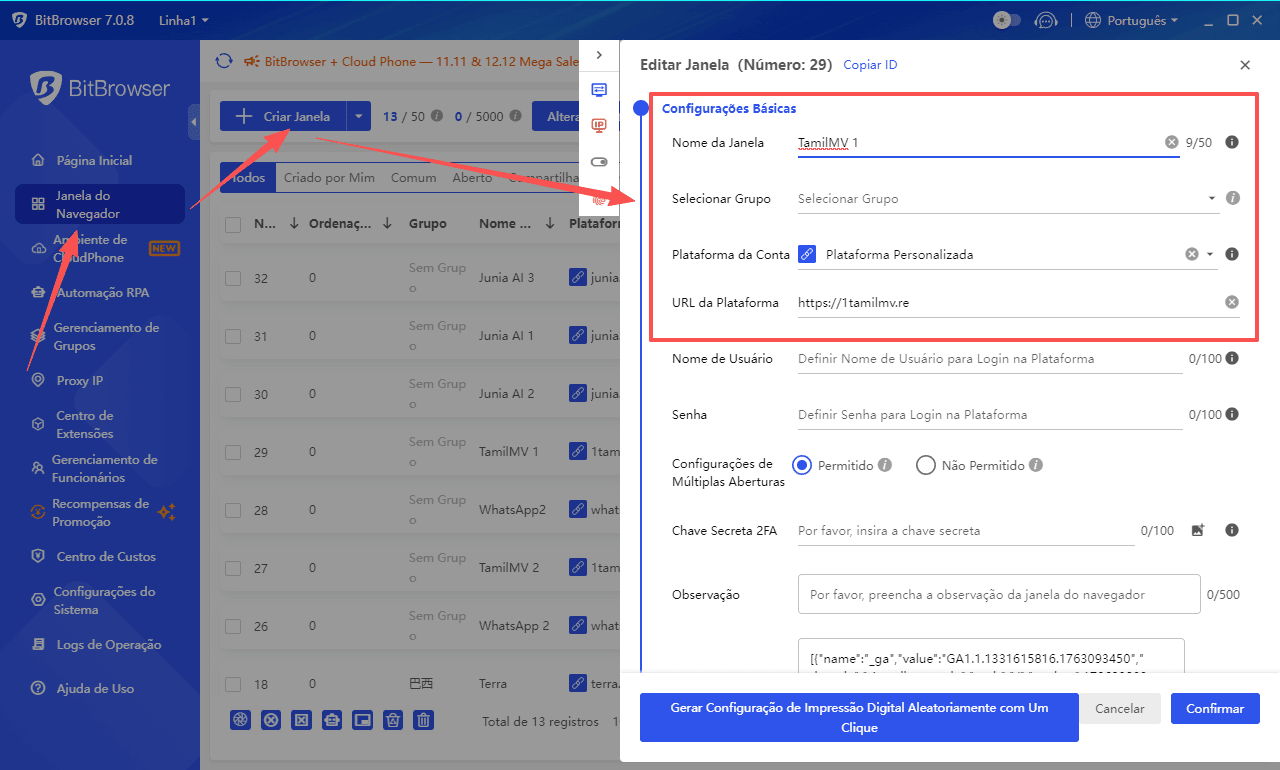Click the close-selected-windows circle-X icon
The width and height of the screenshot is (1280, 770).
click(x=271, y=720)
